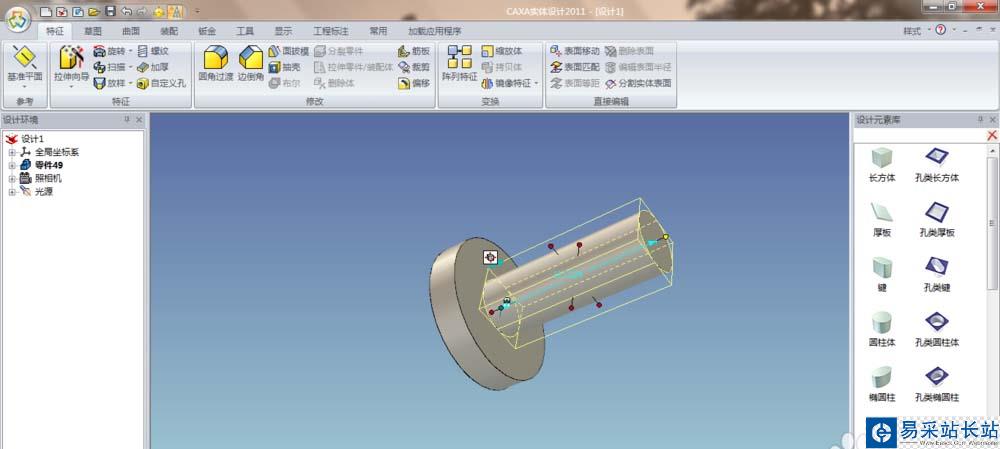
Task: Switch to the 装配 ribbon tab
Action: (x=169, y=31)
